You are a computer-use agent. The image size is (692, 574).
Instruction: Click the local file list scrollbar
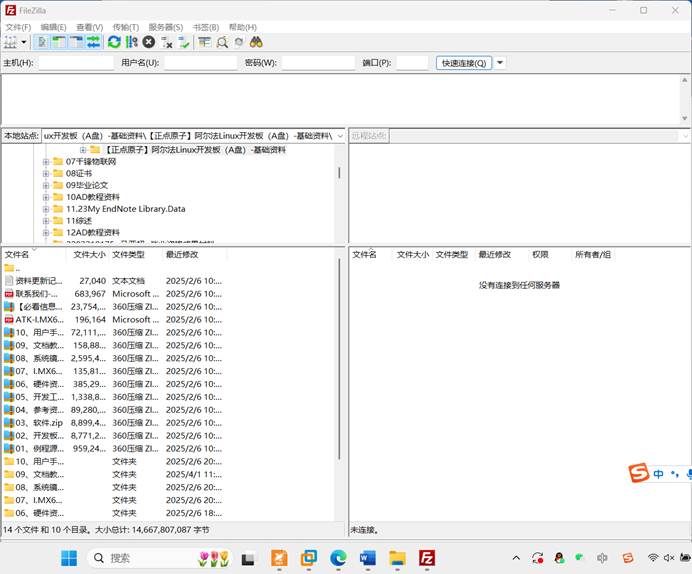point(339,358)
